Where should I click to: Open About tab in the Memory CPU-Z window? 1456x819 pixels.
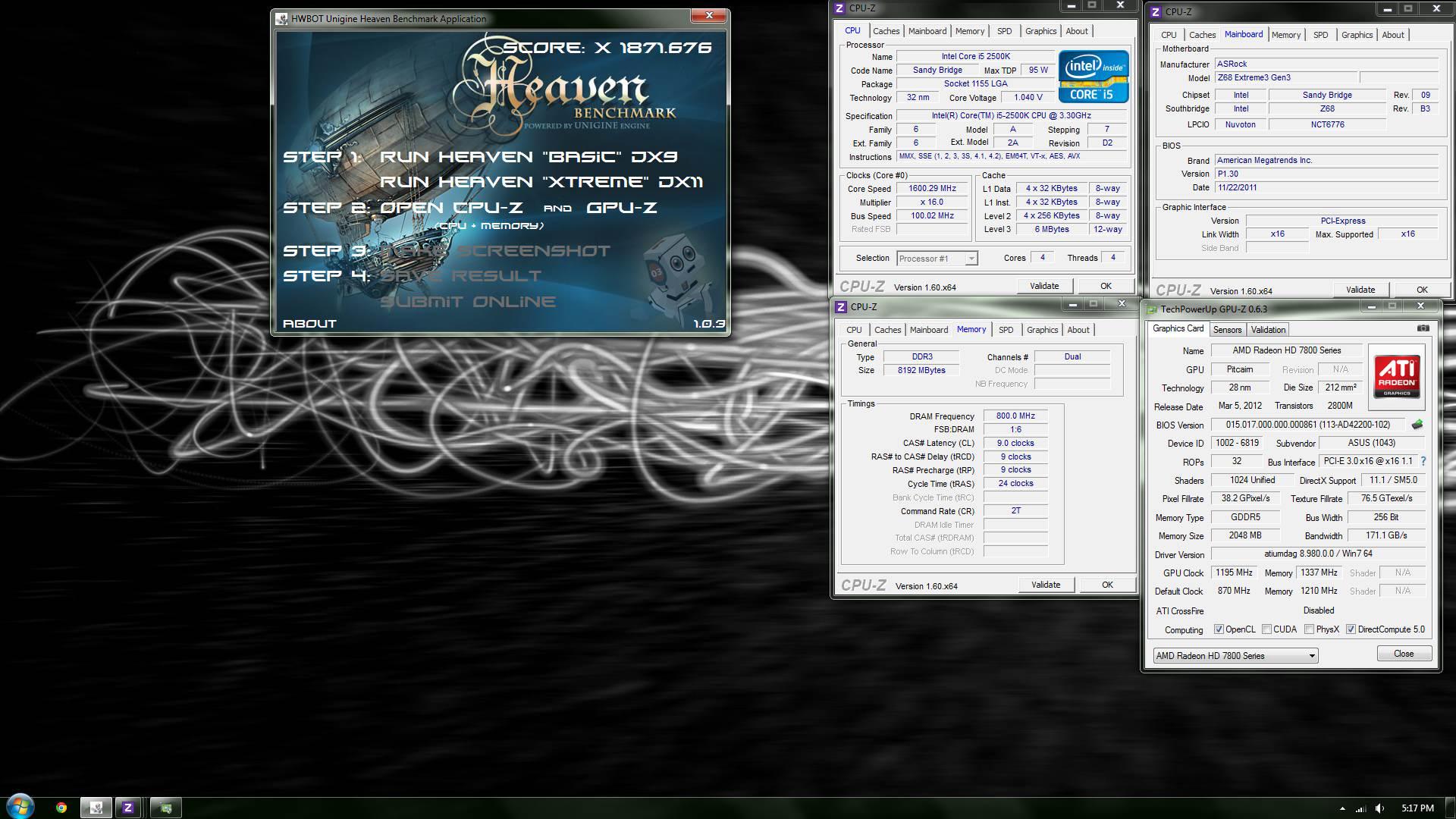[x=1078, y=330]
